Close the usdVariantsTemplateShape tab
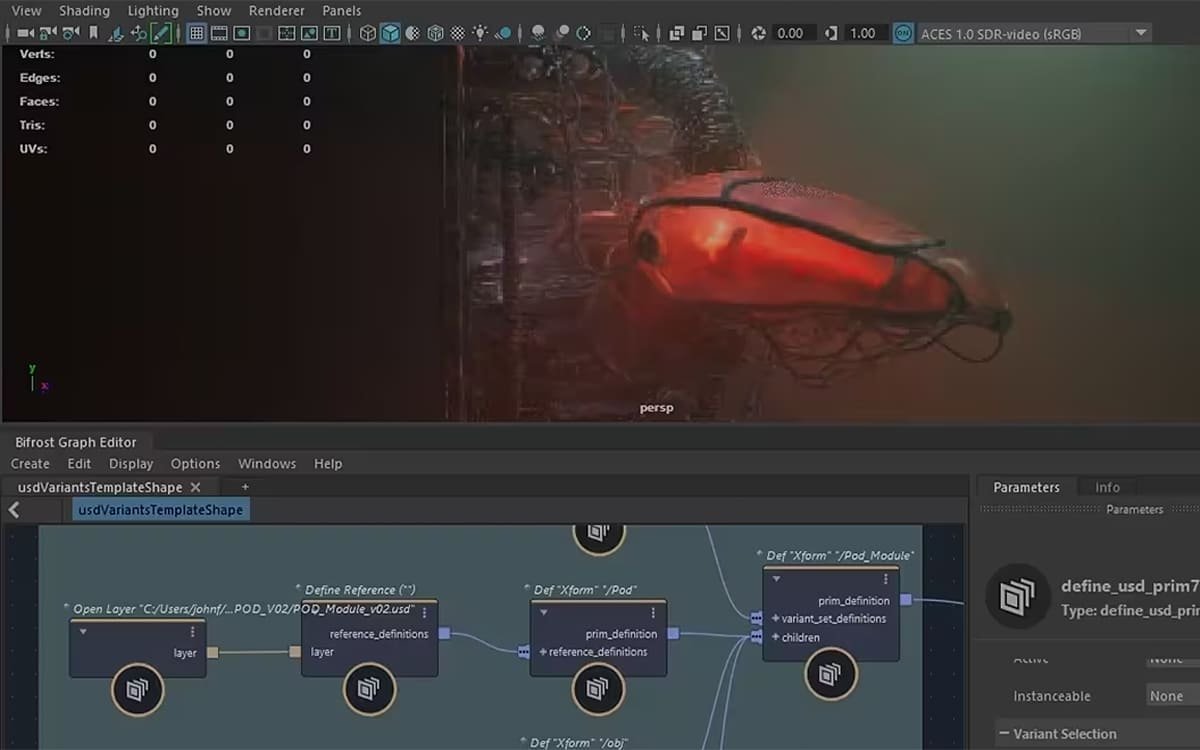 click(196, 487)
